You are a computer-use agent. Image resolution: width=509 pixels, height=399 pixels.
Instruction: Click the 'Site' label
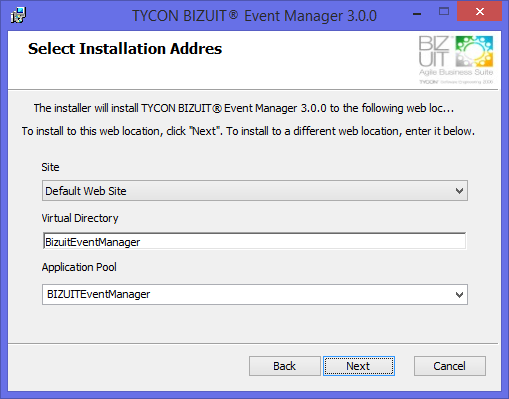pyautogui.click(x=50, y=167)
